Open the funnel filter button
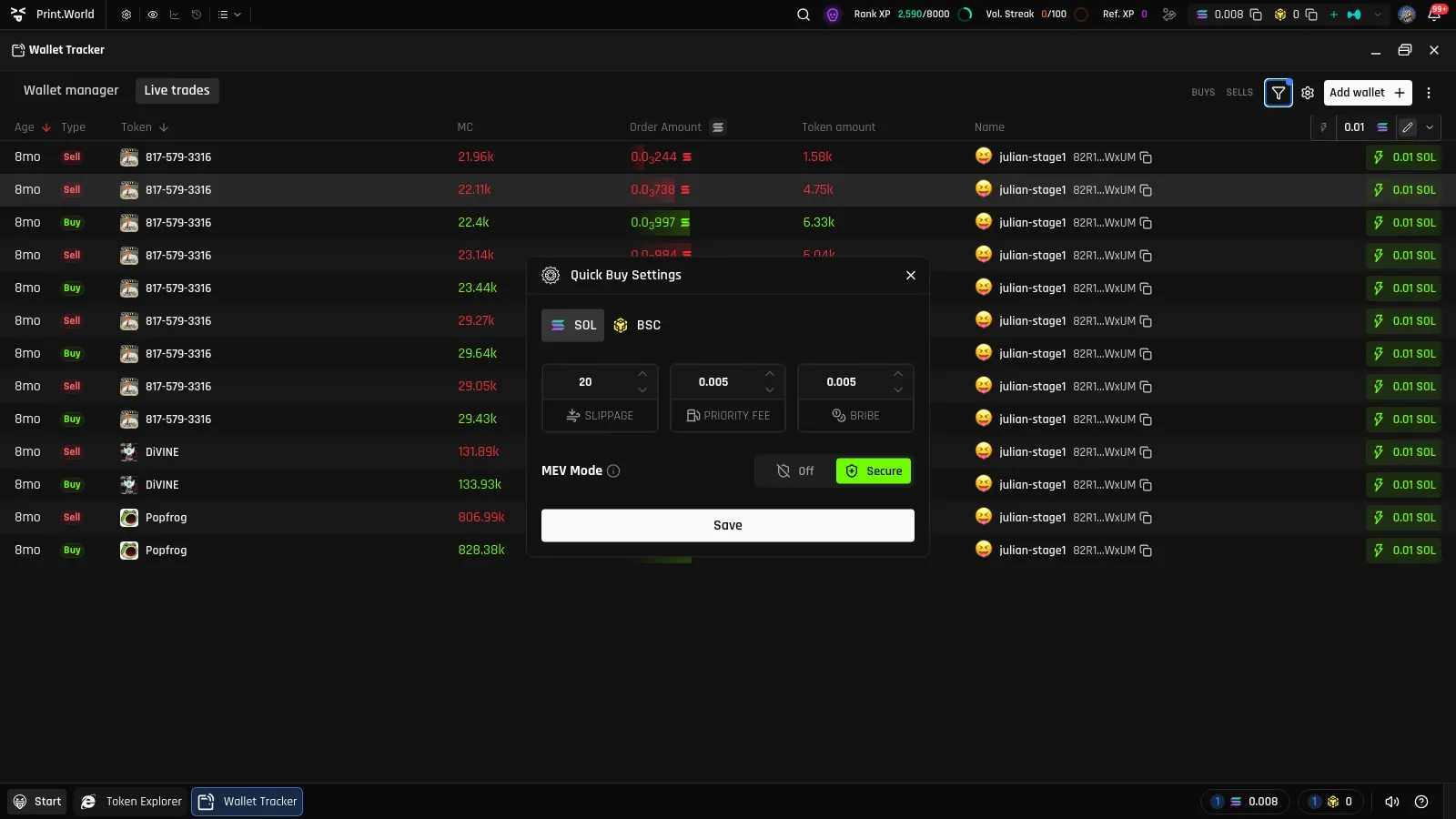Viewport: 1456px width, 819px height. point(1279,93)
